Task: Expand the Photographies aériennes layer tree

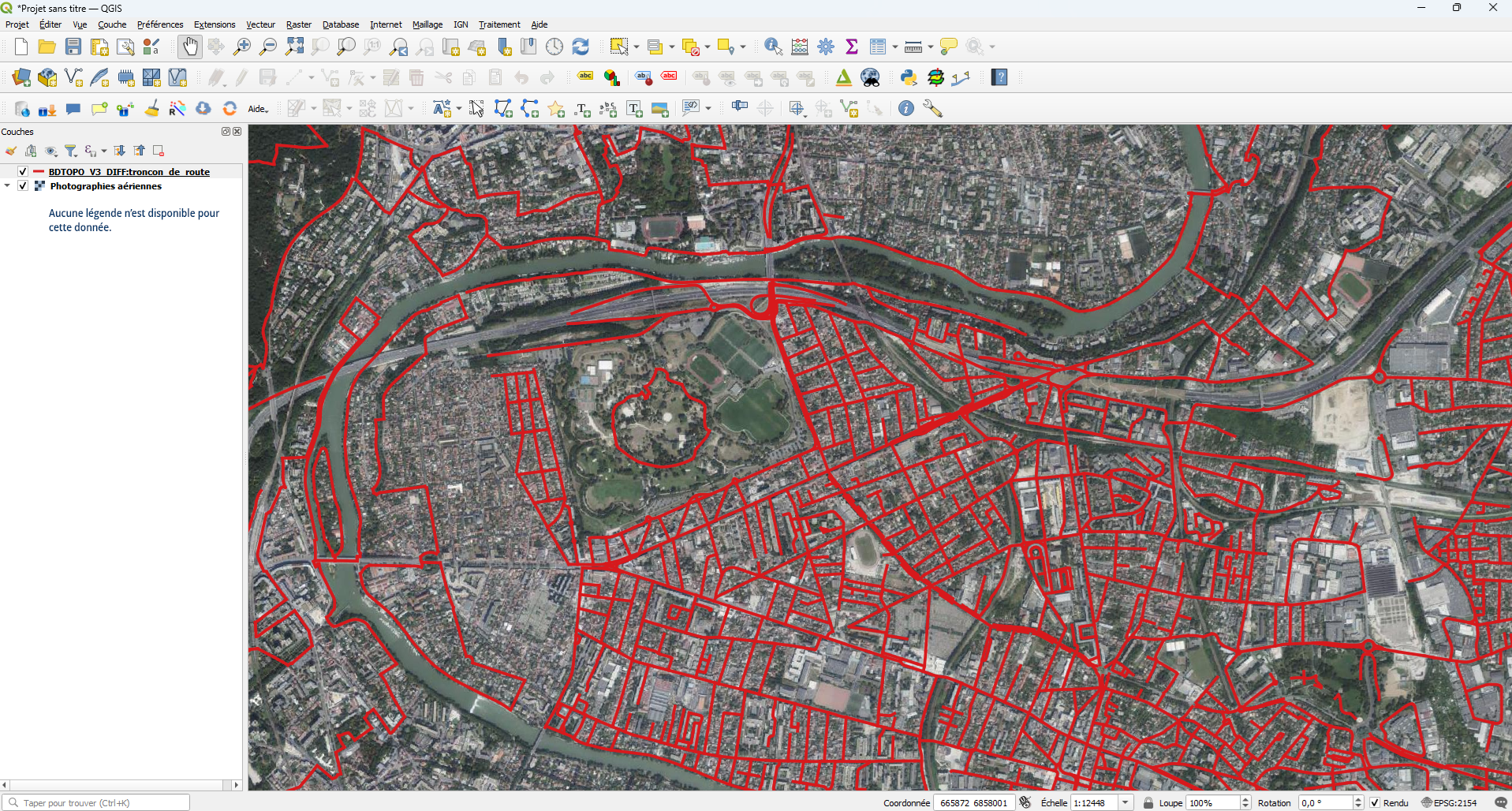Action: point(8,186)
